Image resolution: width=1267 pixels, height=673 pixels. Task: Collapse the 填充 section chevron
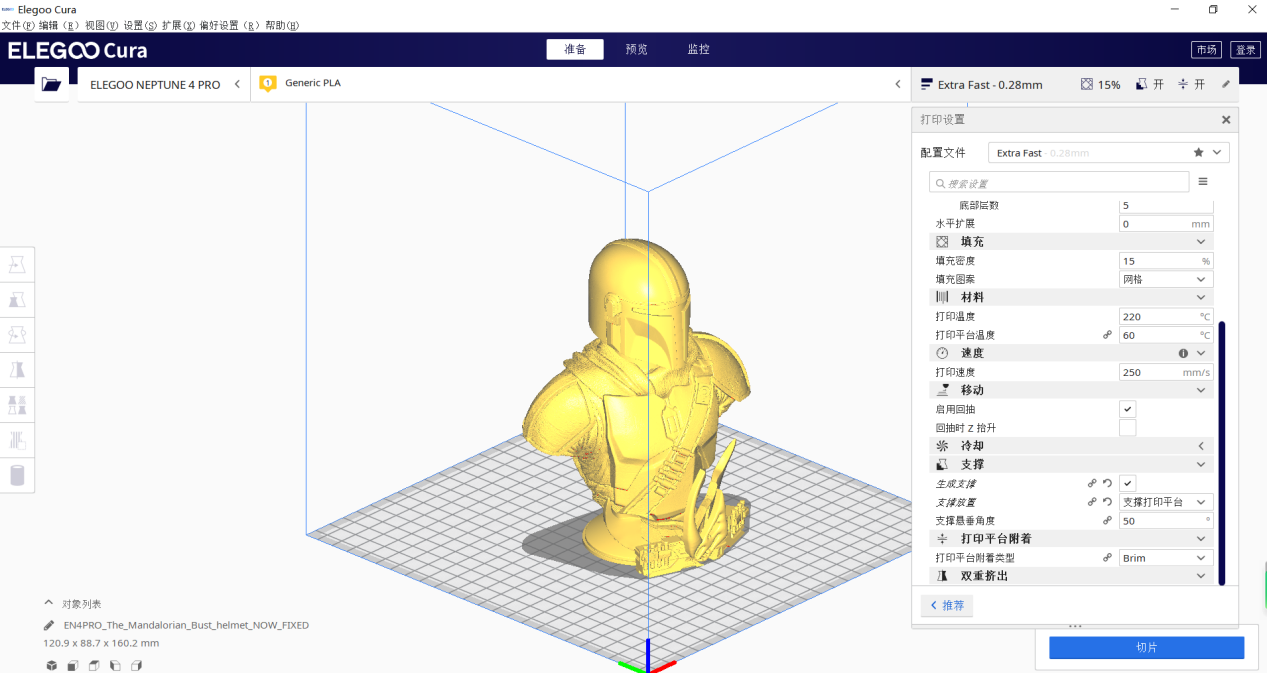[1201, 242]
